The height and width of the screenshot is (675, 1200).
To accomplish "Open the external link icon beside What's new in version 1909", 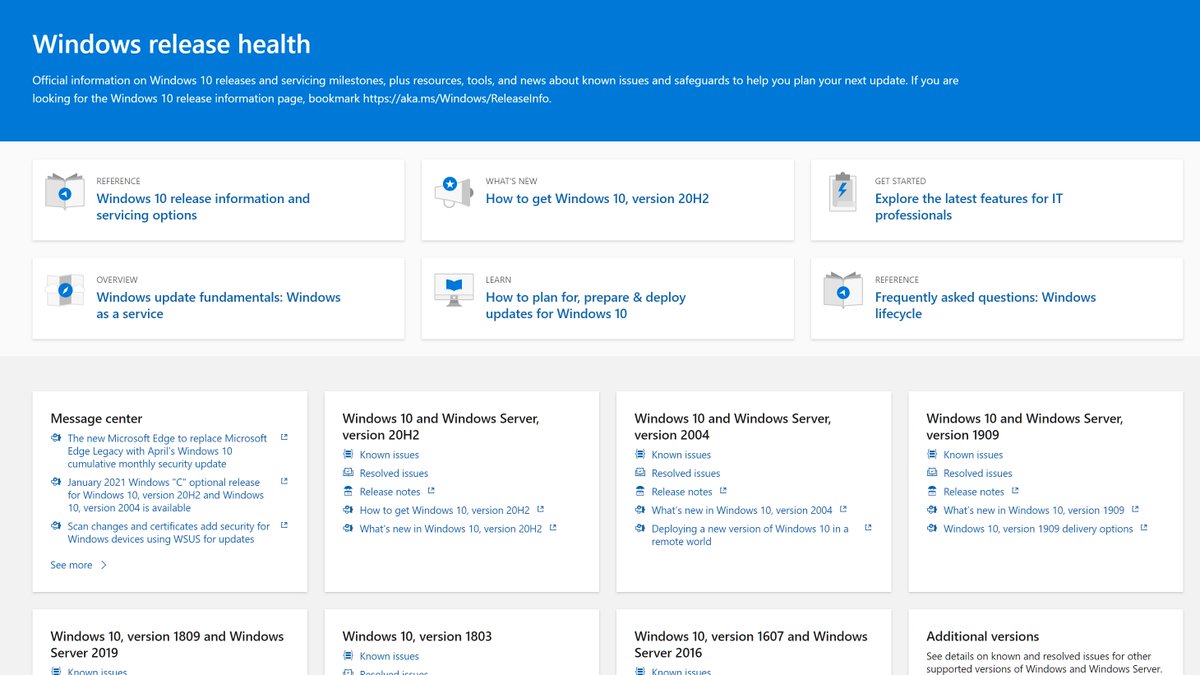I will coord(1135,509).
